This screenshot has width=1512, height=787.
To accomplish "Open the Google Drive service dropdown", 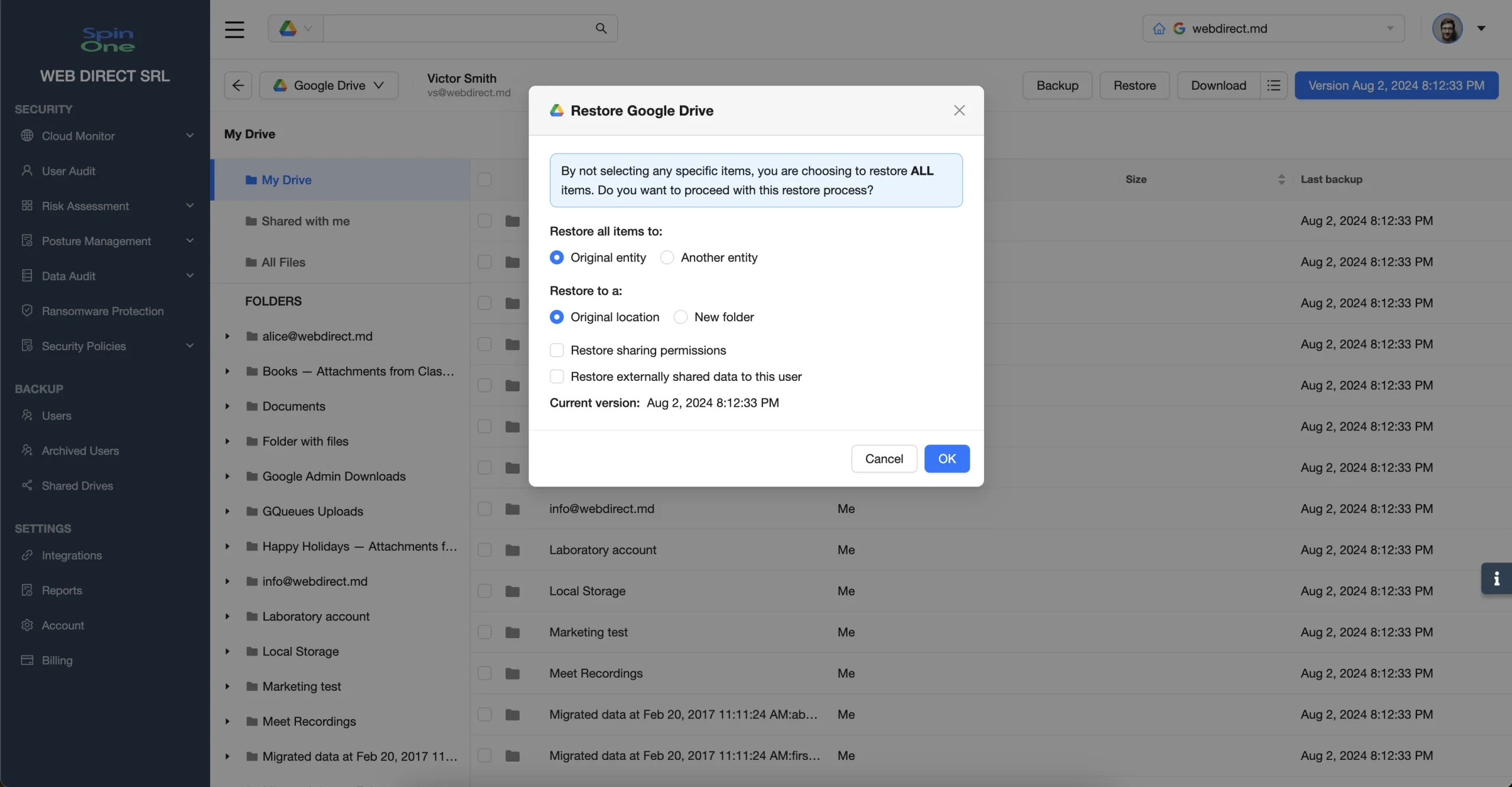I will click(x=329, y=85).
